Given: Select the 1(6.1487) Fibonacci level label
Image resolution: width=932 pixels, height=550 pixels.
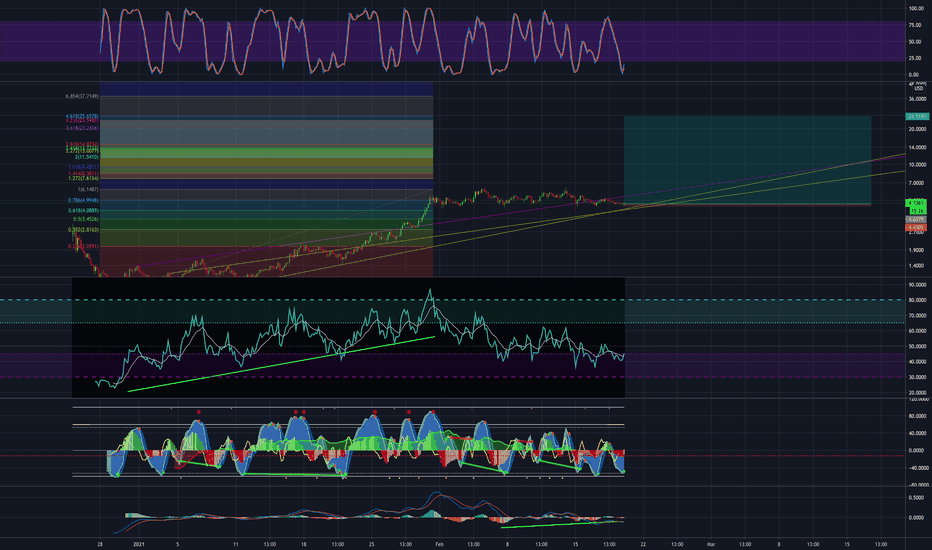Looking at the screenshot, I should [x=88, y=190].
